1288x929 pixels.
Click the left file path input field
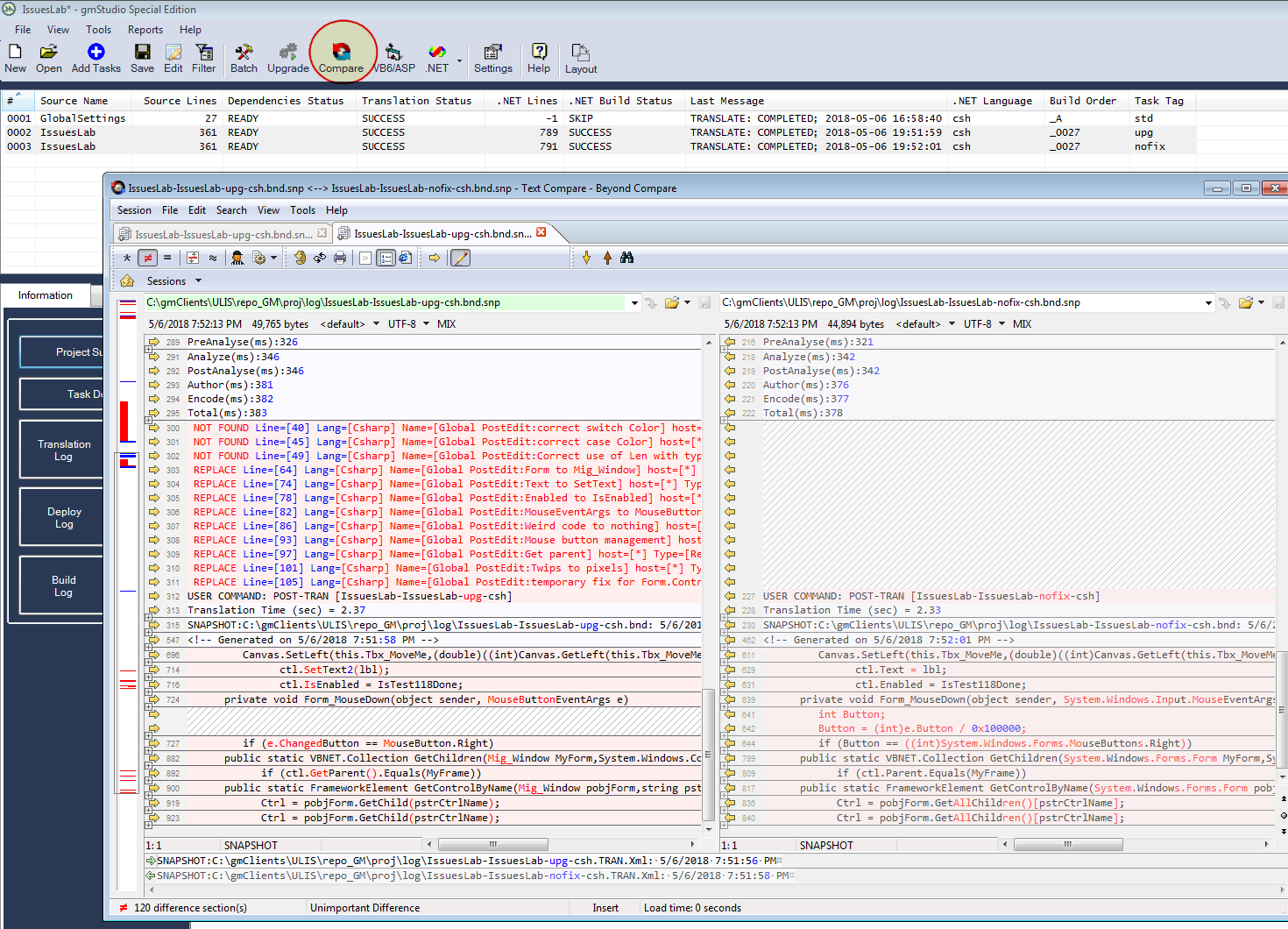pyautogui.click(x=386, y=303)
